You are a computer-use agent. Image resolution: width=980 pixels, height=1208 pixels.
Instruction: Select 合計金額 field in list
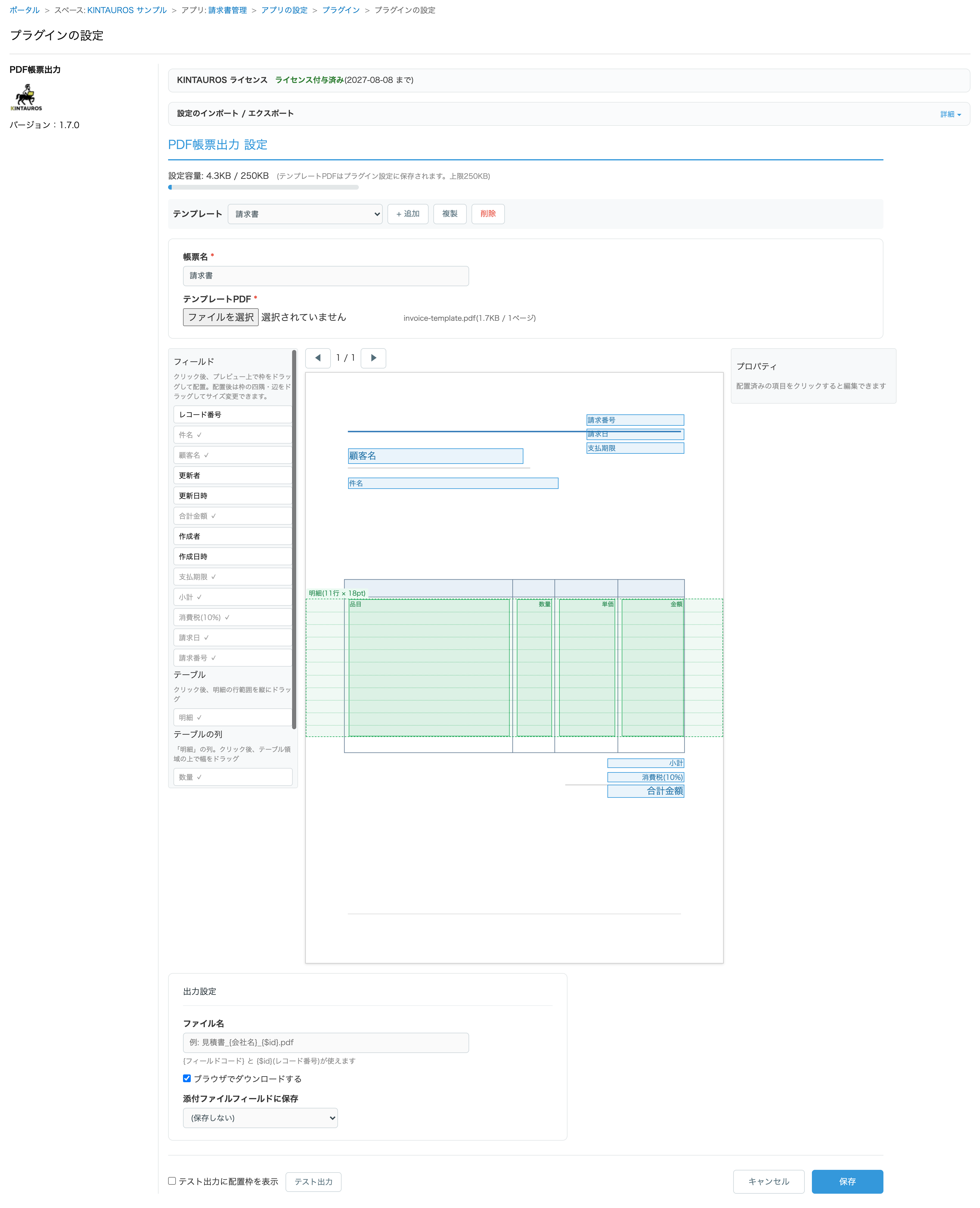tap(232, 516)
